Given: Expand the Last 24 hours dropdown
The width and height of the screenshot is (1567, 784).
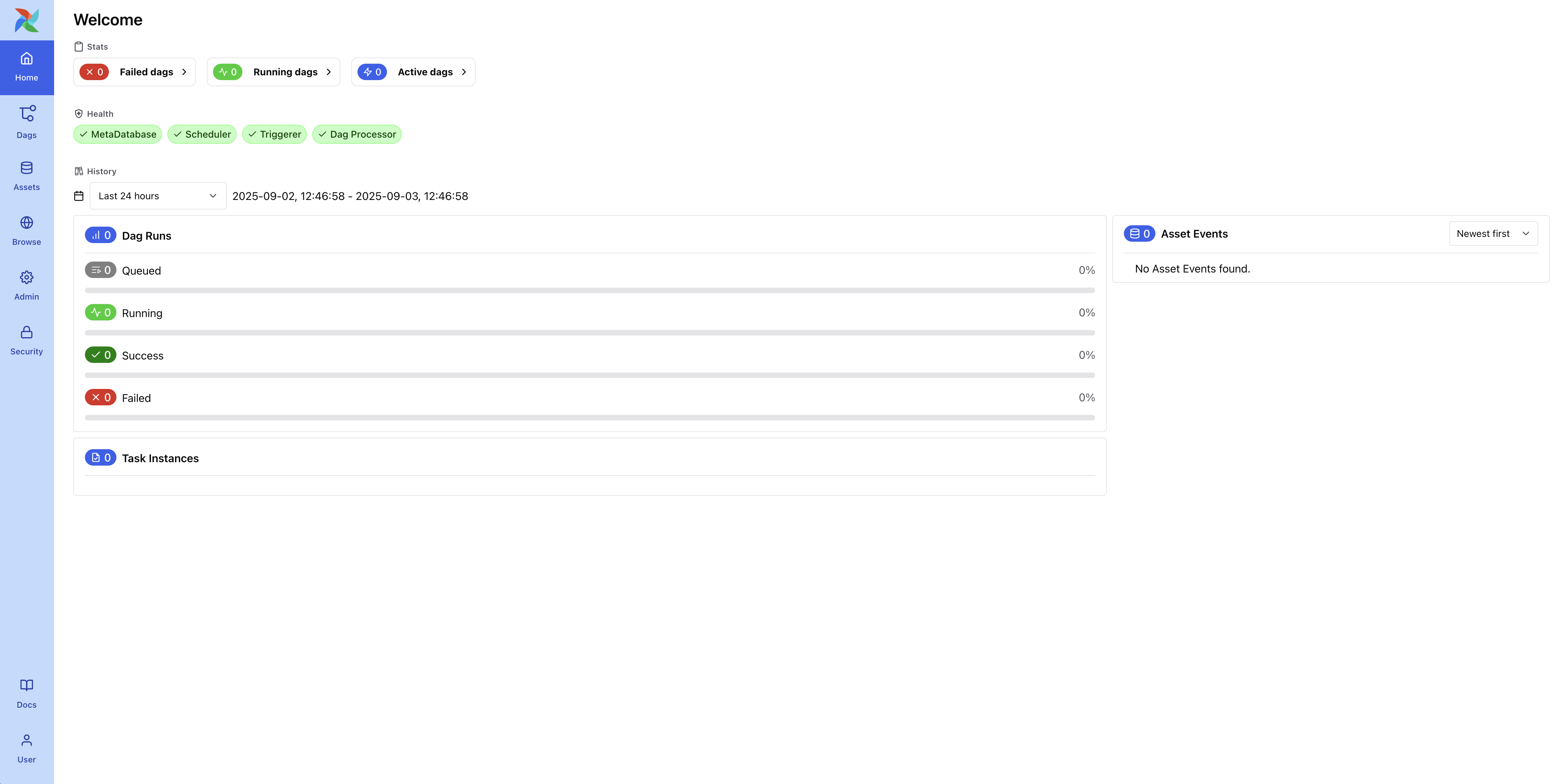Looking at the screenshot, I should 158,196.
